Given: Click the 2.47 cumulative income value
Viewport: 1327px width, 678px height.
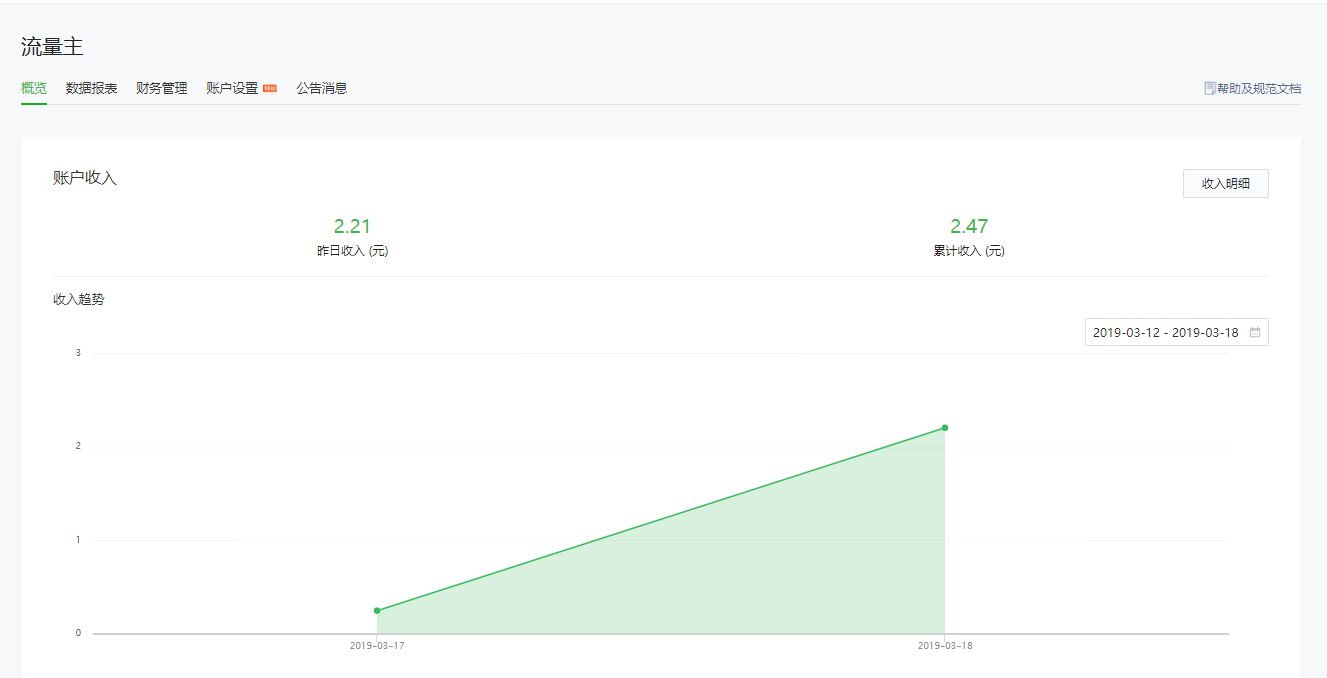Looking at the screenshot, I should (x=969, y=227).
